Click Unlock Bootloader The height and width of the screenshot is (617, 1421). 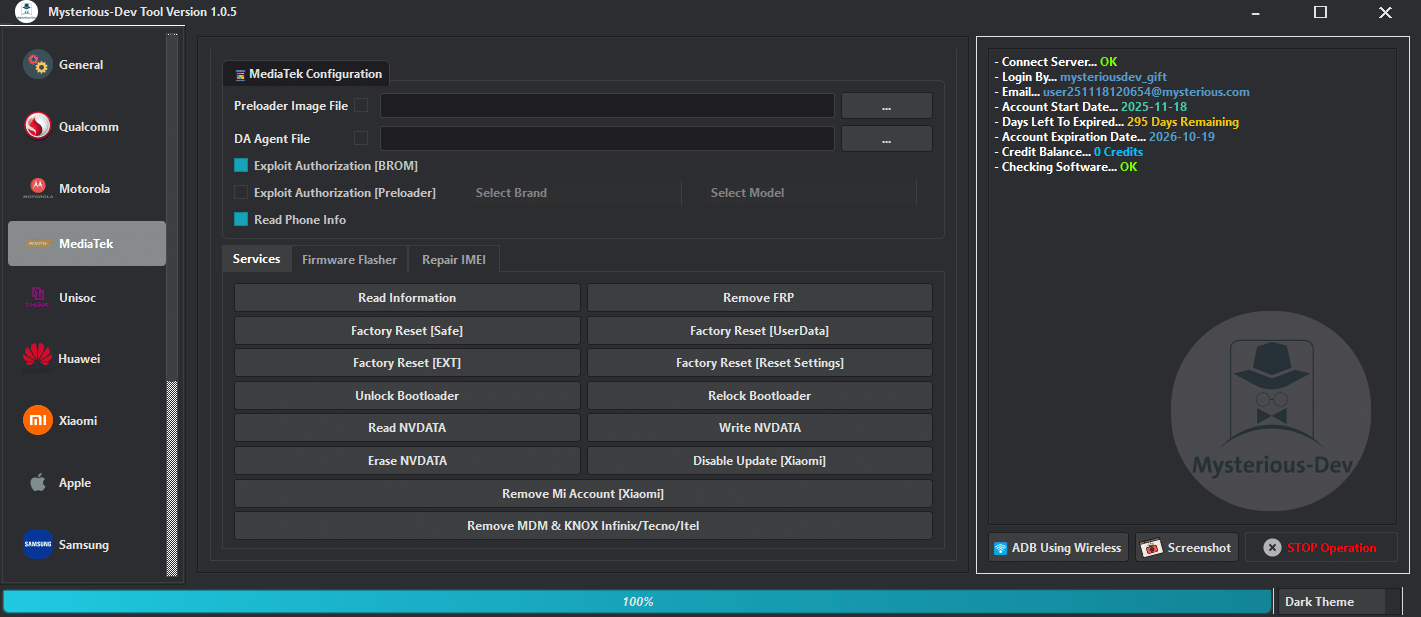406,395
